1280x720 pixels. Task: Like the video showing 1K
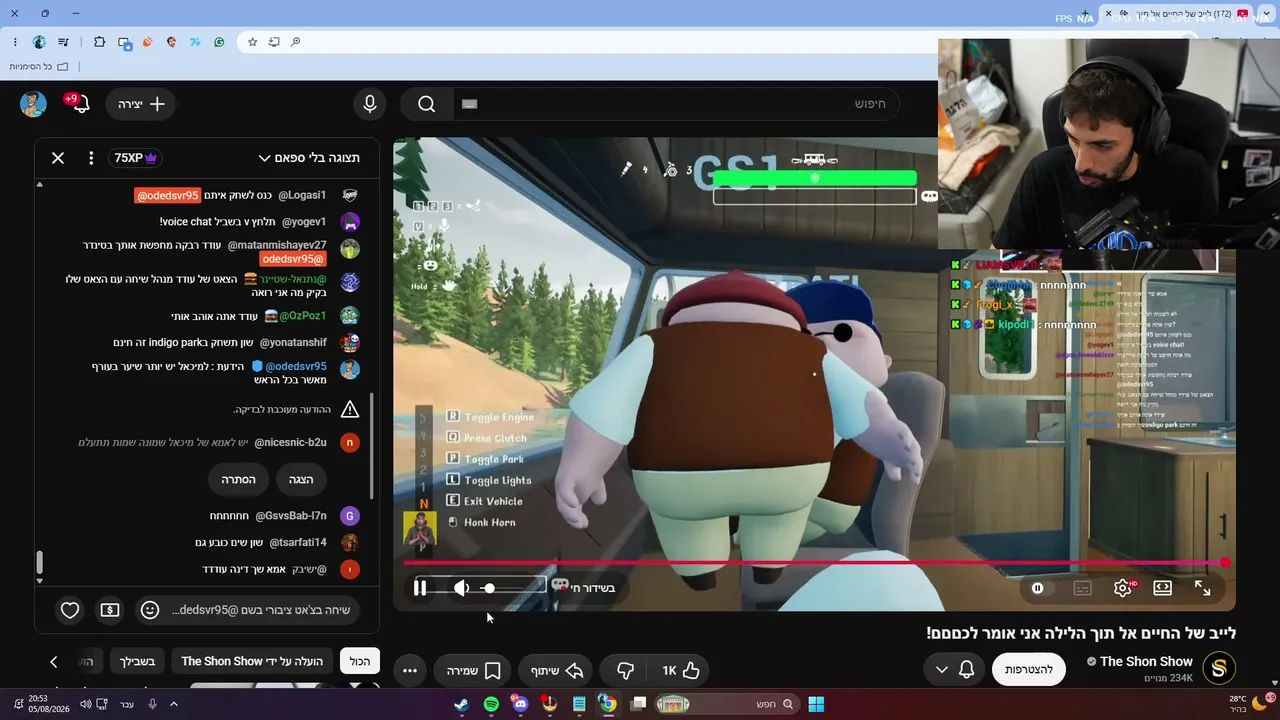(x=680, y=670)
